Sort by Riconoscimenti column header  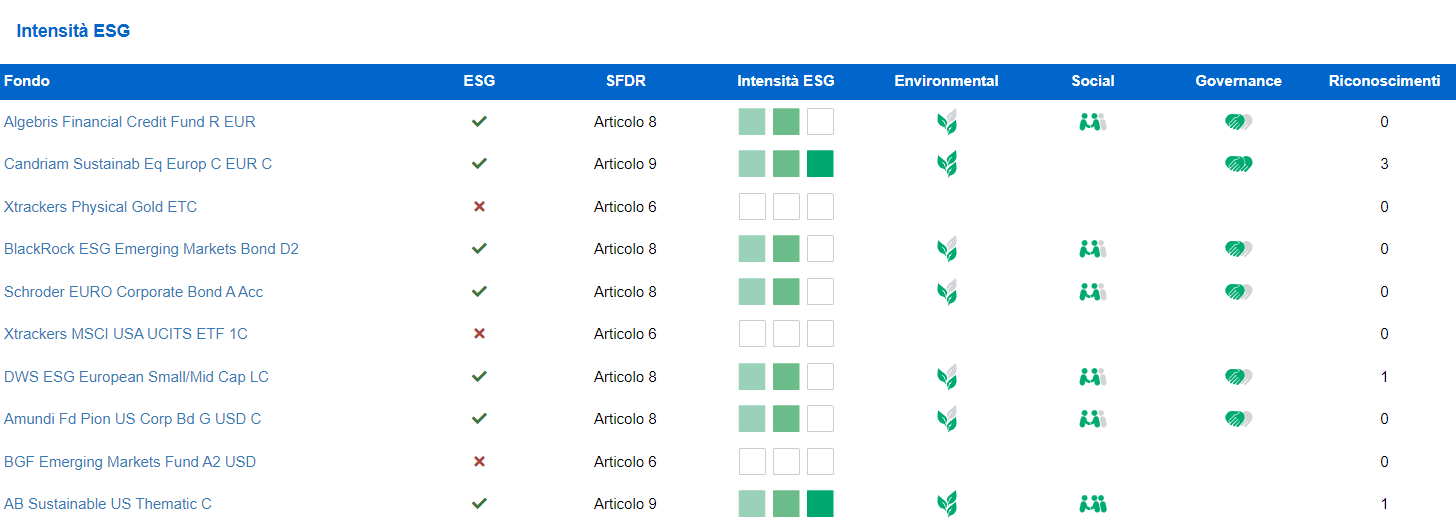tap(1384, 81)
